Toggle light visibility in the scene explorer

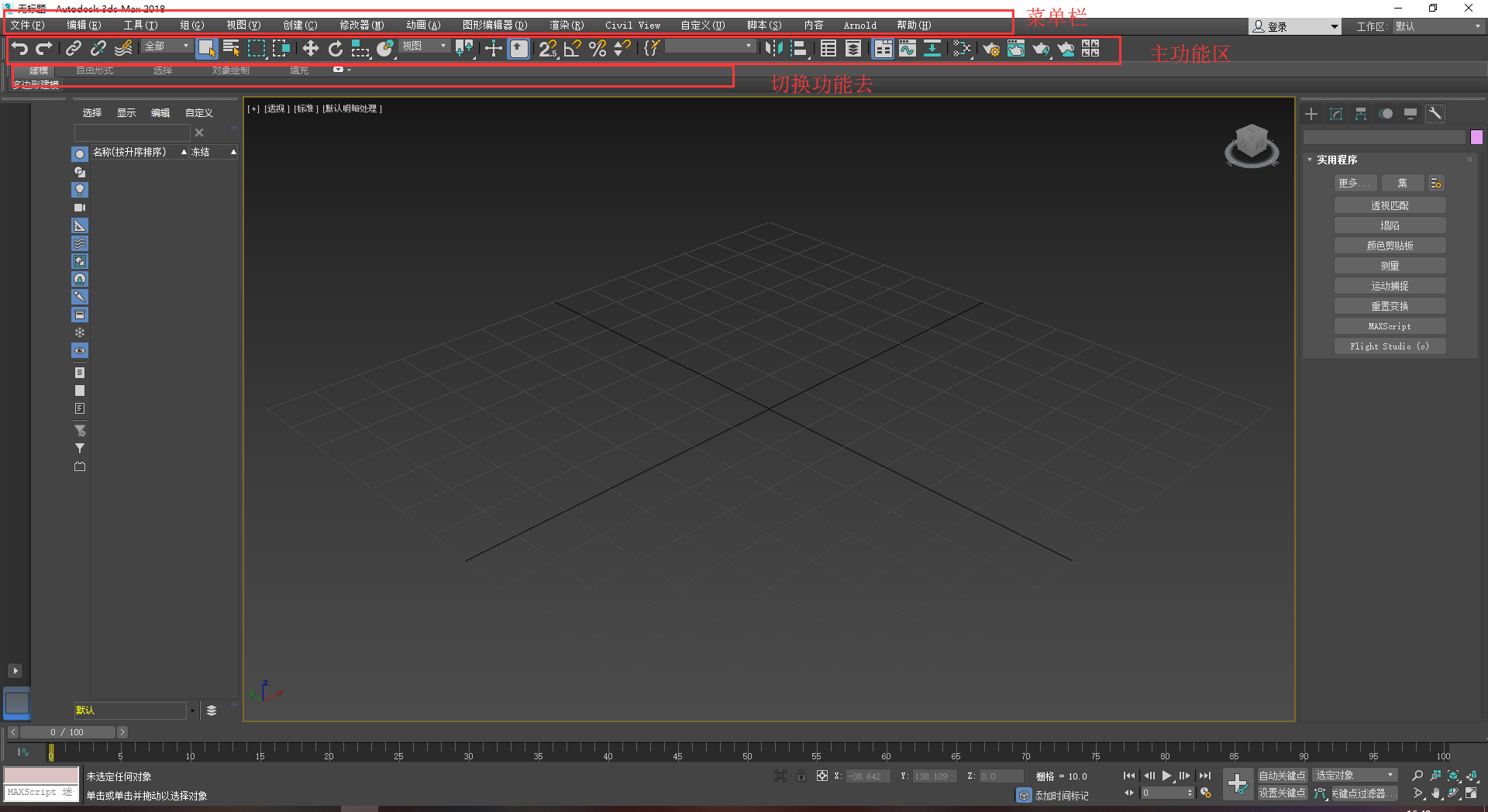[x=80, y=189]
